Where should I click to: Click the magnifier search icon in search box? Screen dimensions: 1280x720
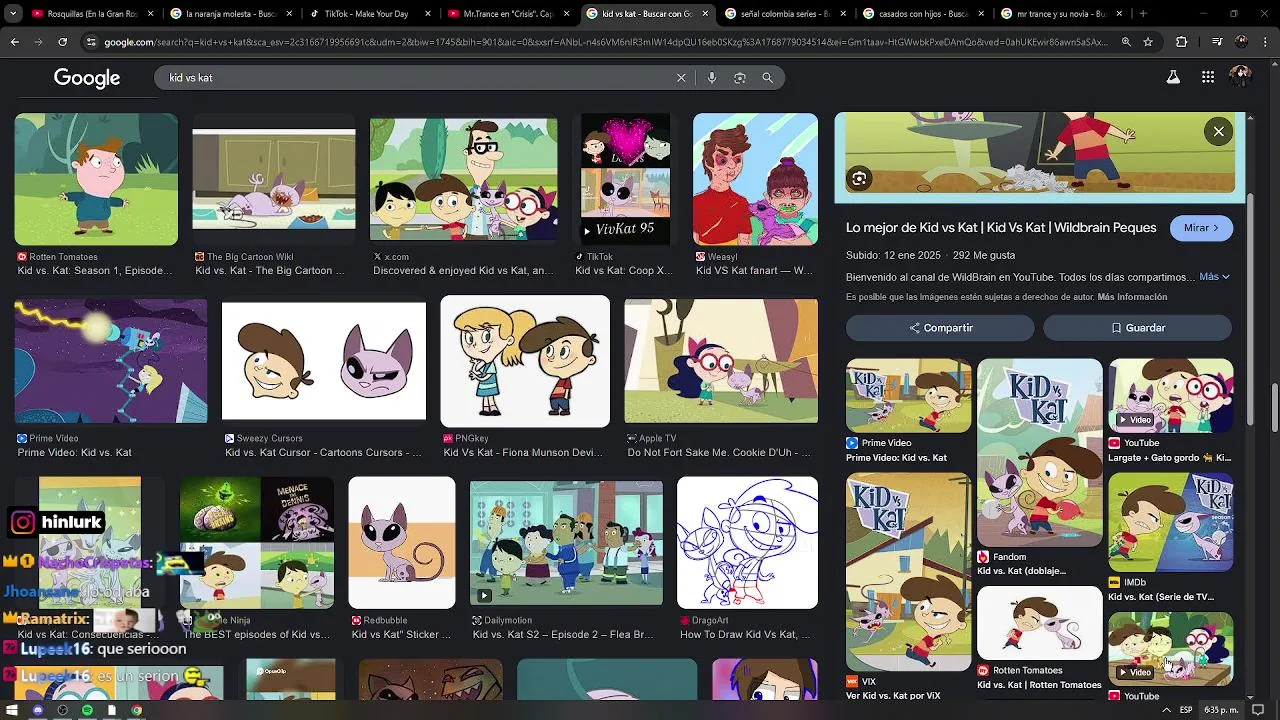tap(768, 78)
